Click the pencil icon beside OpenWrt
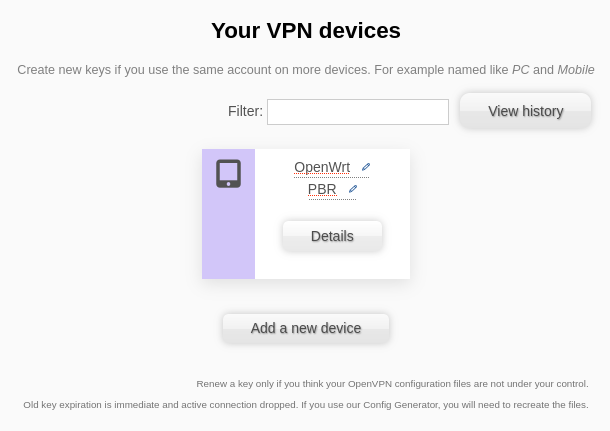610x431 pixels. coord(366,167)
